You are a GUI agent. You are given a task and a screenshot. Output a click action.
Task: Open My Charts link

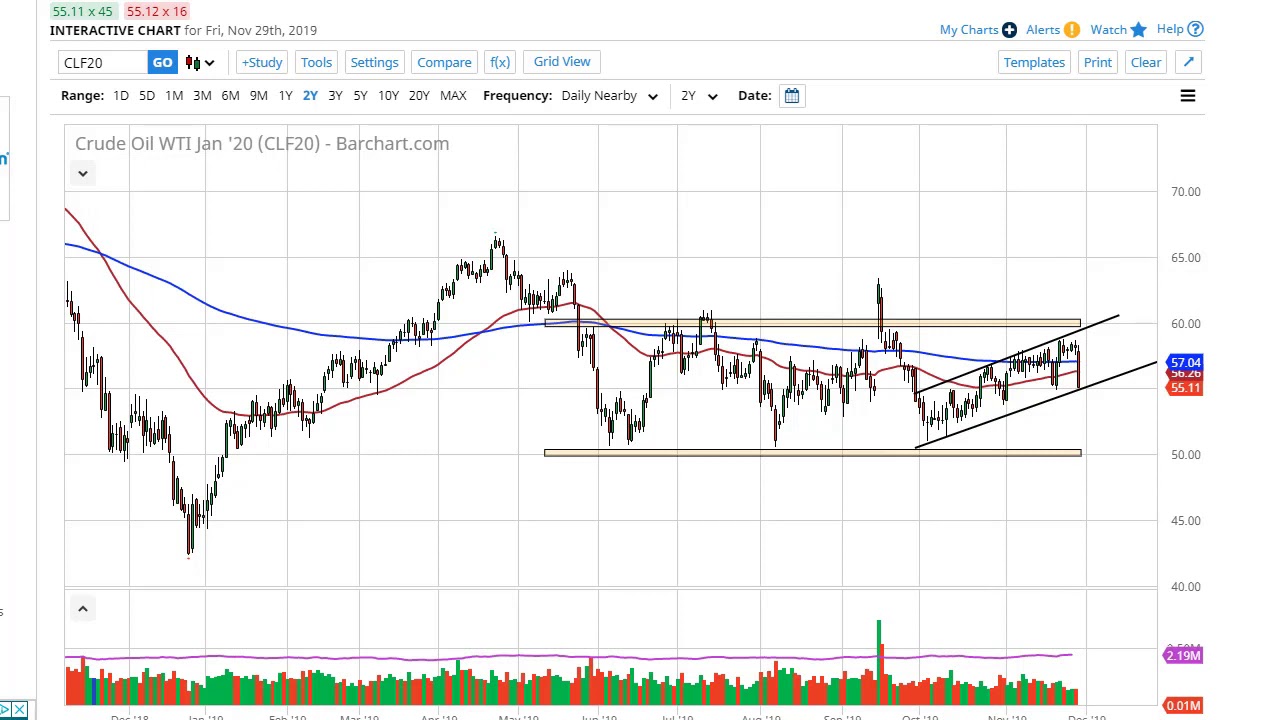(x=968, y=30)
